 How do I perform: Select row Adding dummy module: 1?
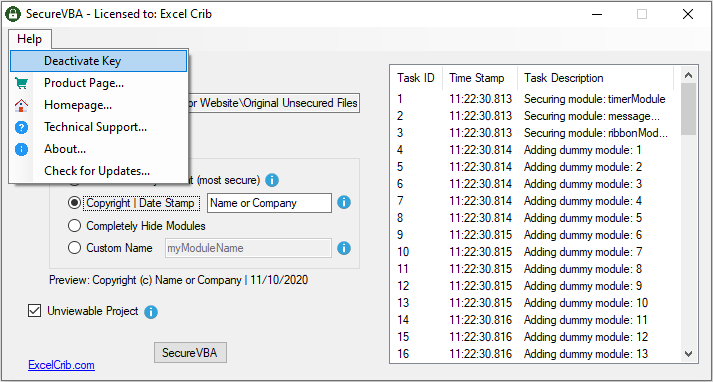click(536, 150)
